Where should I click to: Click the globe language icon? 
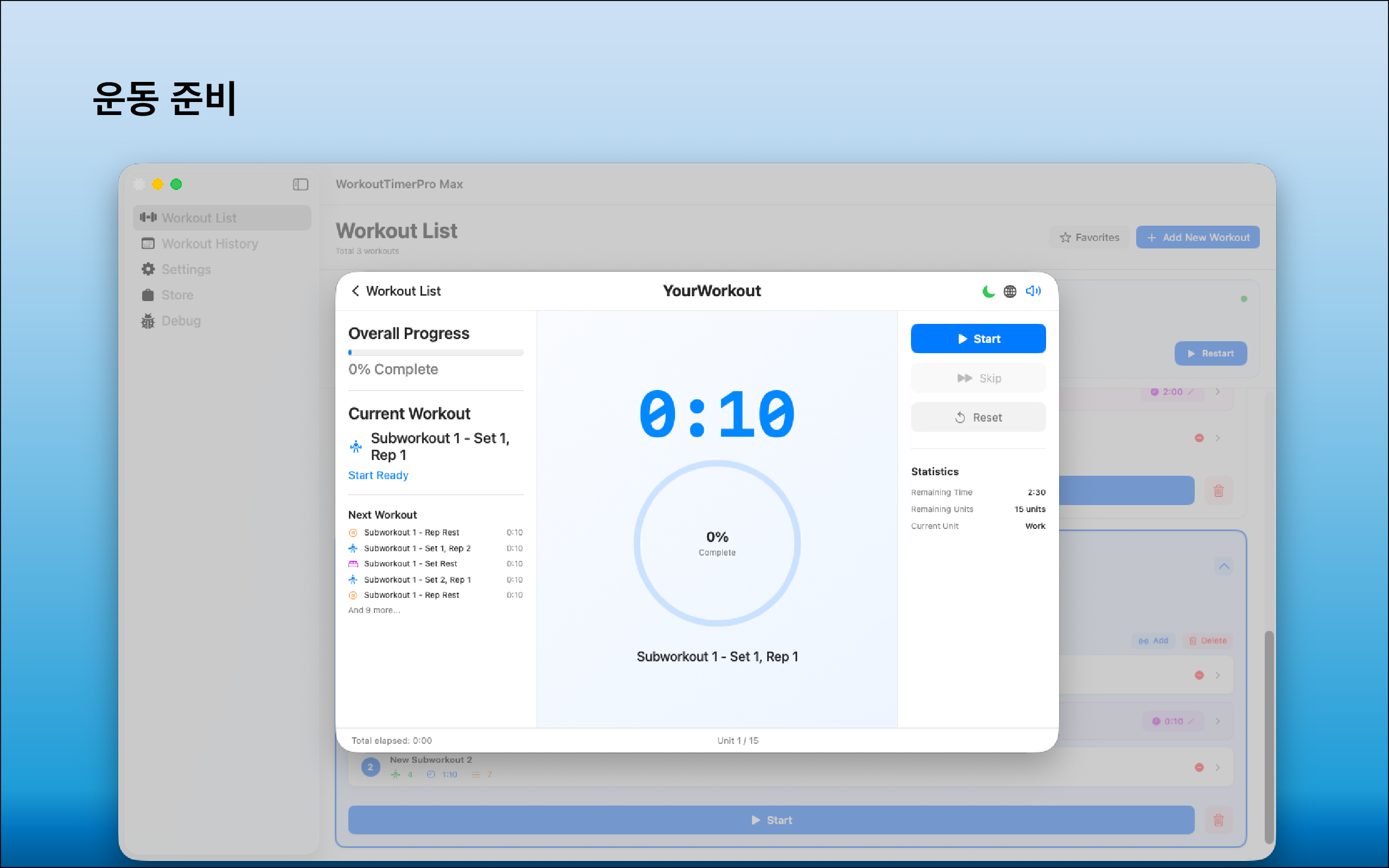tap(1010, 291)
